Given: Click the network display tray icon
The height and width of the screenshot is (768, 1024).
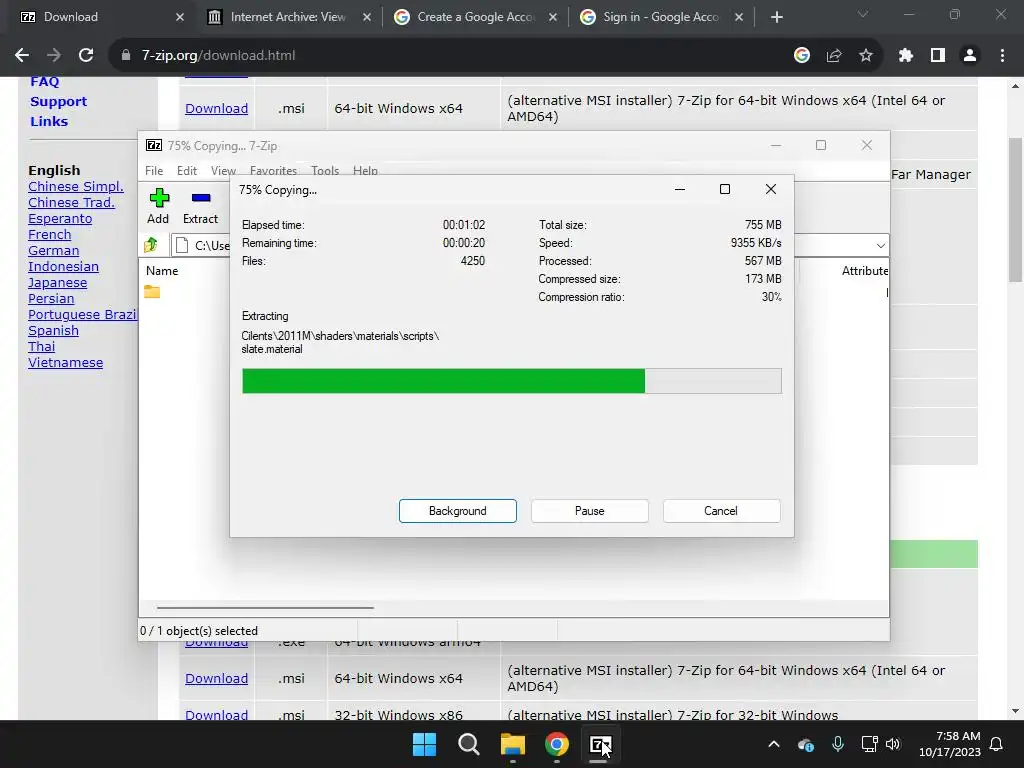Looking at the screenshot, I should (869, 744).
